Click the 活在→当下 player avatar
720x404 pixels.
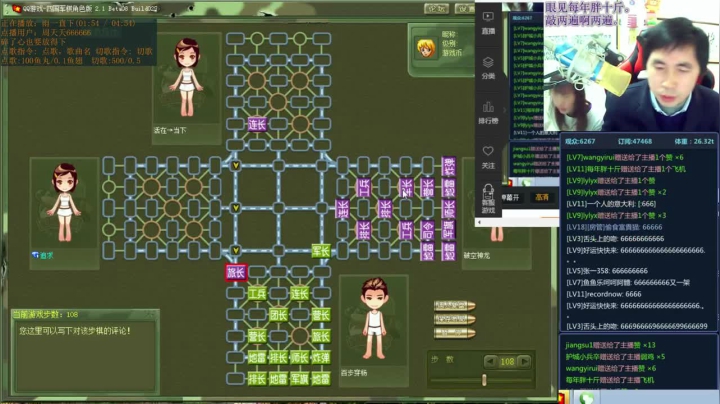tap(186, 77)
